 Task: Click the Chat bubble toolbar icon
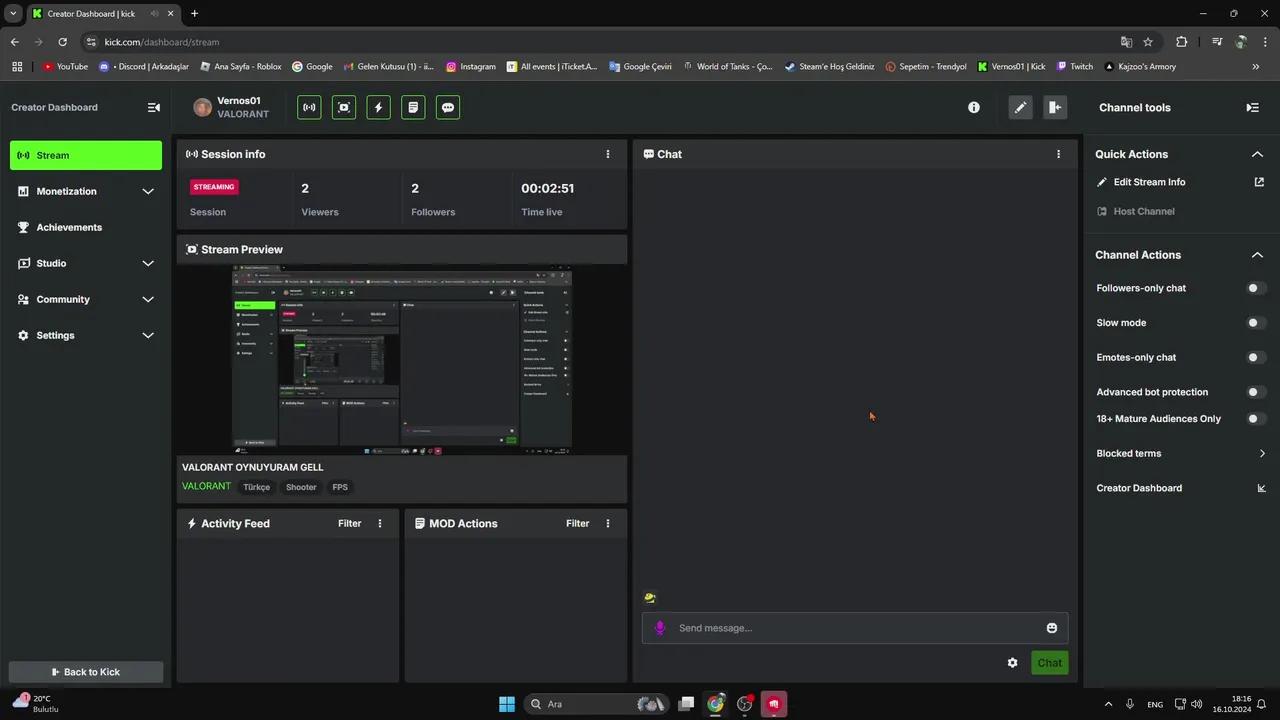pyautogui.click(x=448, y=107)
